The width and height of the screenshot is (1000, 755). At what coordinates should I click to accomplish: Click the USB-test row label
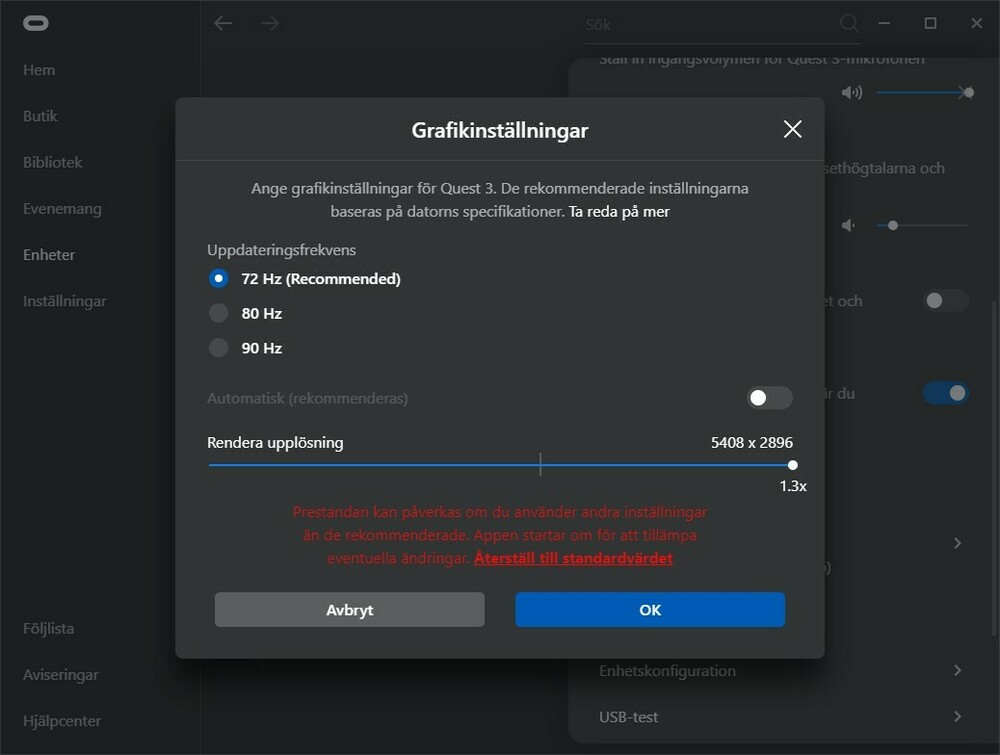click(628, 717)
